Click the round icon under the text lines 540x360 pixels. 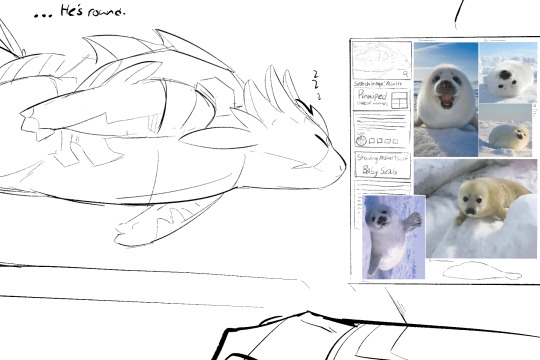point(361,141)
